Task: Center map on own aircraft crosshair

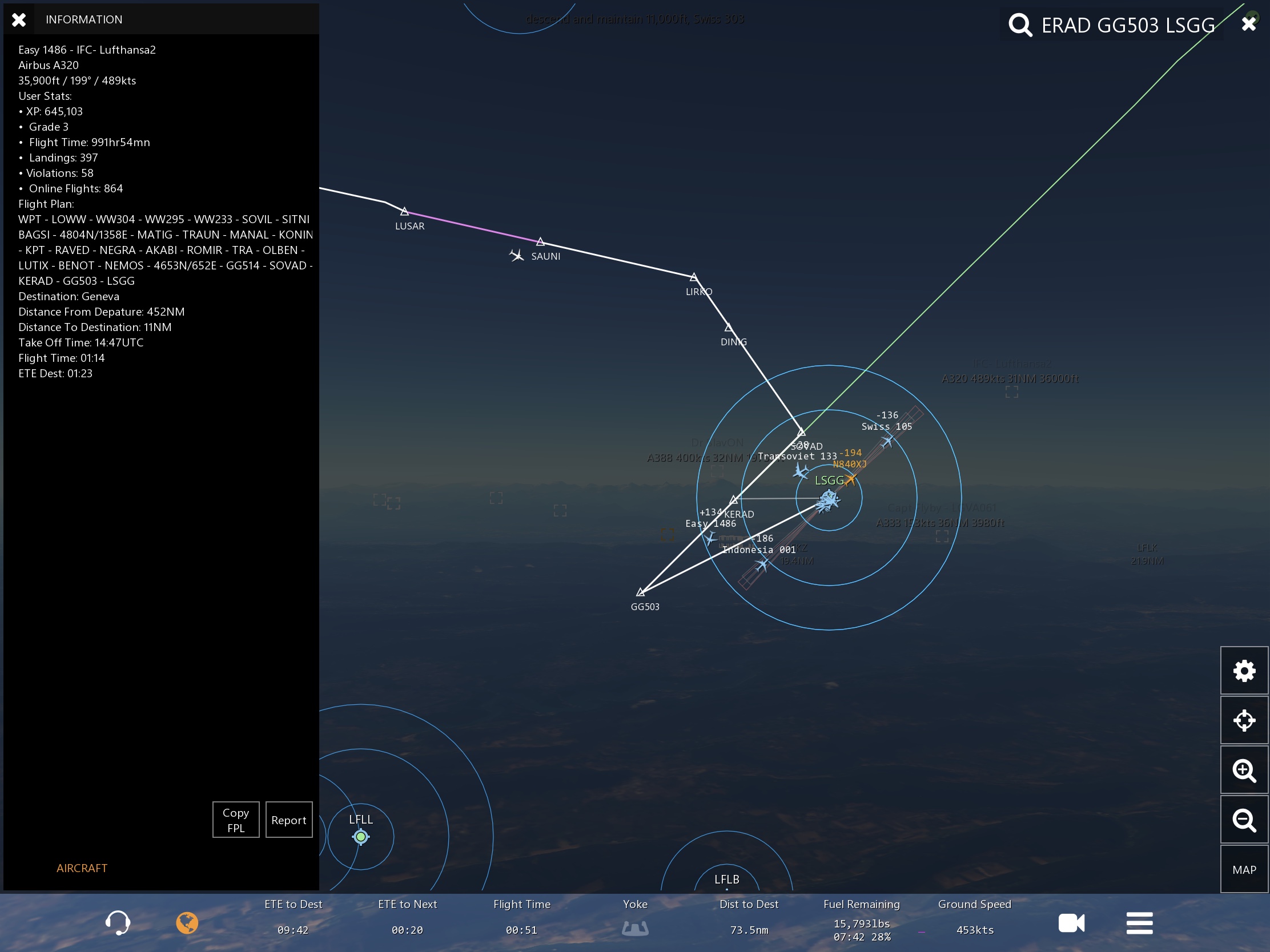Action: click(1244, 720)
